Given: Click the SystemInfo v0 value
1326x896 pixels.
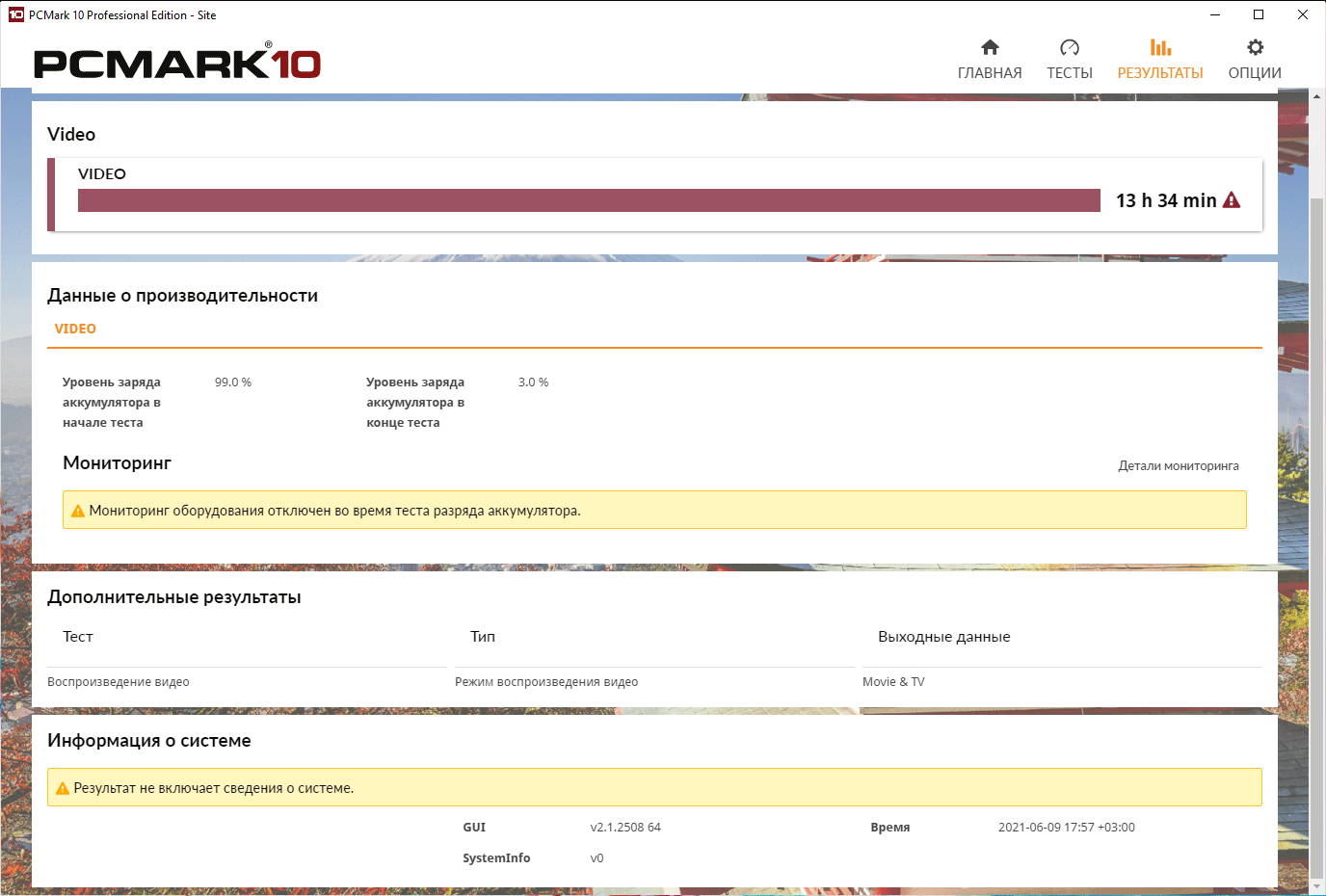Looking at the screenshot, I should [597, 858].
